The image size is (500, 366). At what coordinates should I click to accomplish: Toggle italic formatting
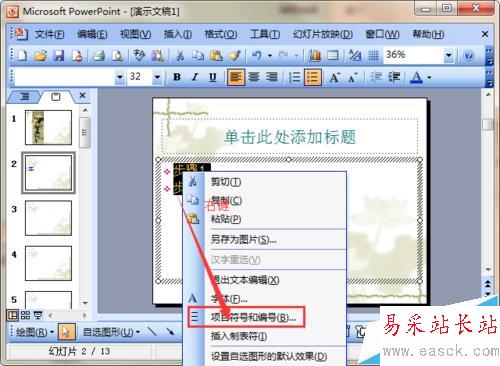point(195,77)
